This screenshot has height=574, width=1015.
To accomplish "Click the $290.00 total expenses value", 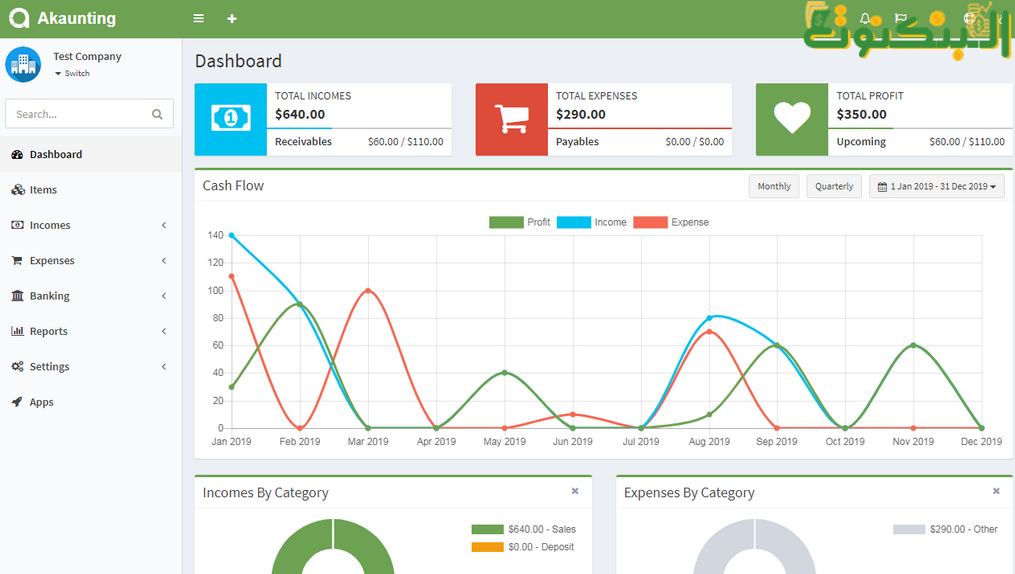I will (581, 115).
